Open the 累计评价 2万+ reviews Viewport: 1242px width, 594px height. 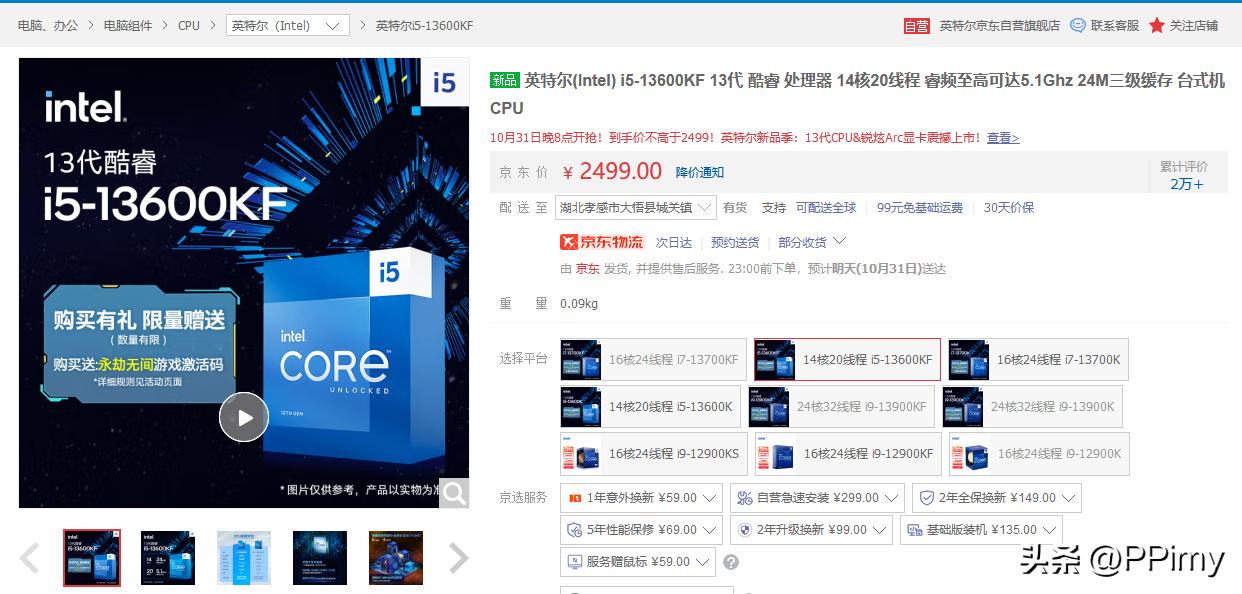[1187, 175]
